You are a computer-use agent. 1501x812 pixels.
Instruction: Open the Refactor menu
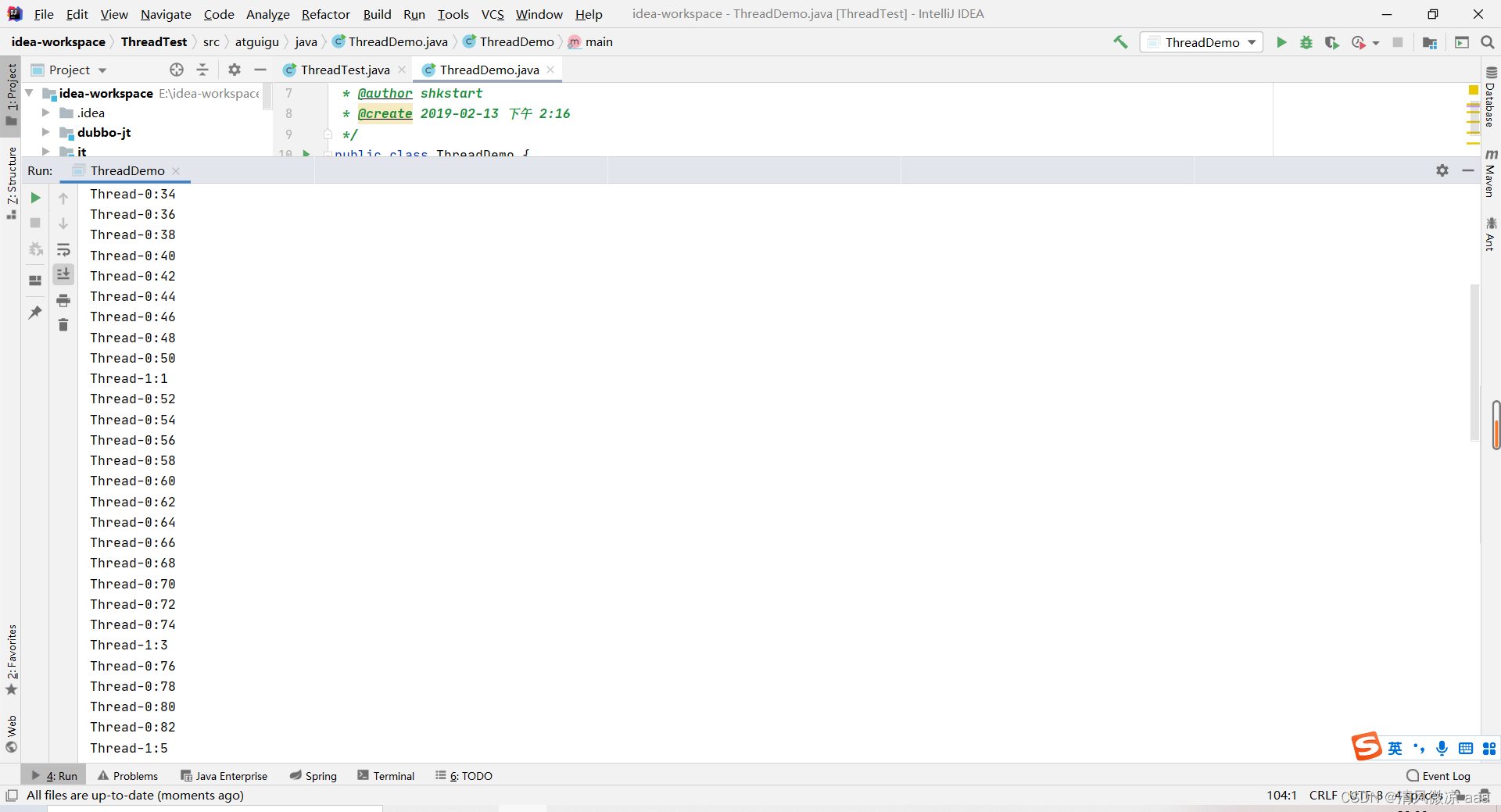(x=326, y=14)
